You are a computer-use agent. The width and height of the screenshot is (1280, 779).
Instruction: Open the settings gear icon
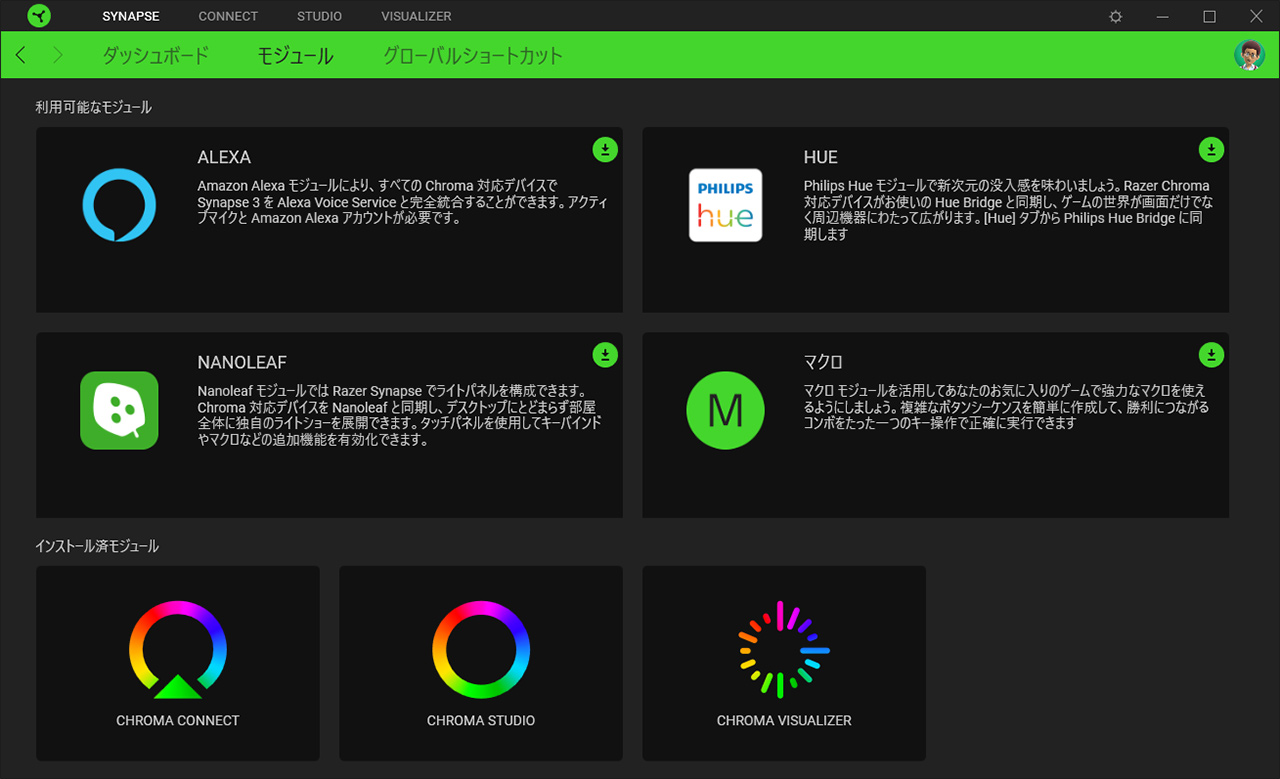point(1116,17)
